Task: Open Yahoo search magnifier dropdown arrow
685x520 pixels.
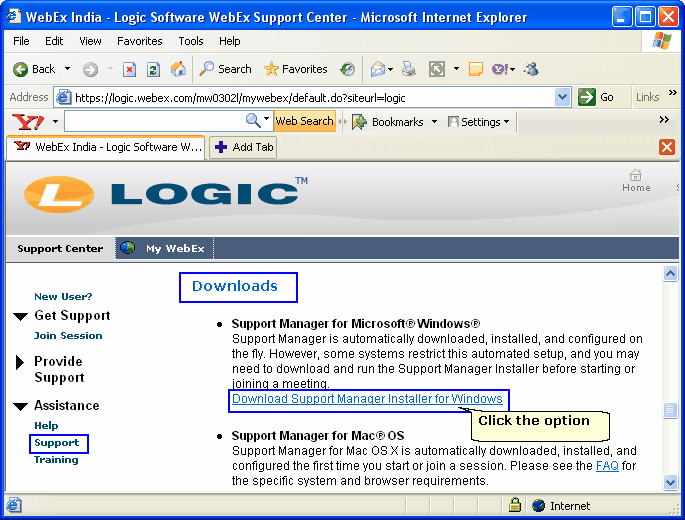Action: (266, 119)
